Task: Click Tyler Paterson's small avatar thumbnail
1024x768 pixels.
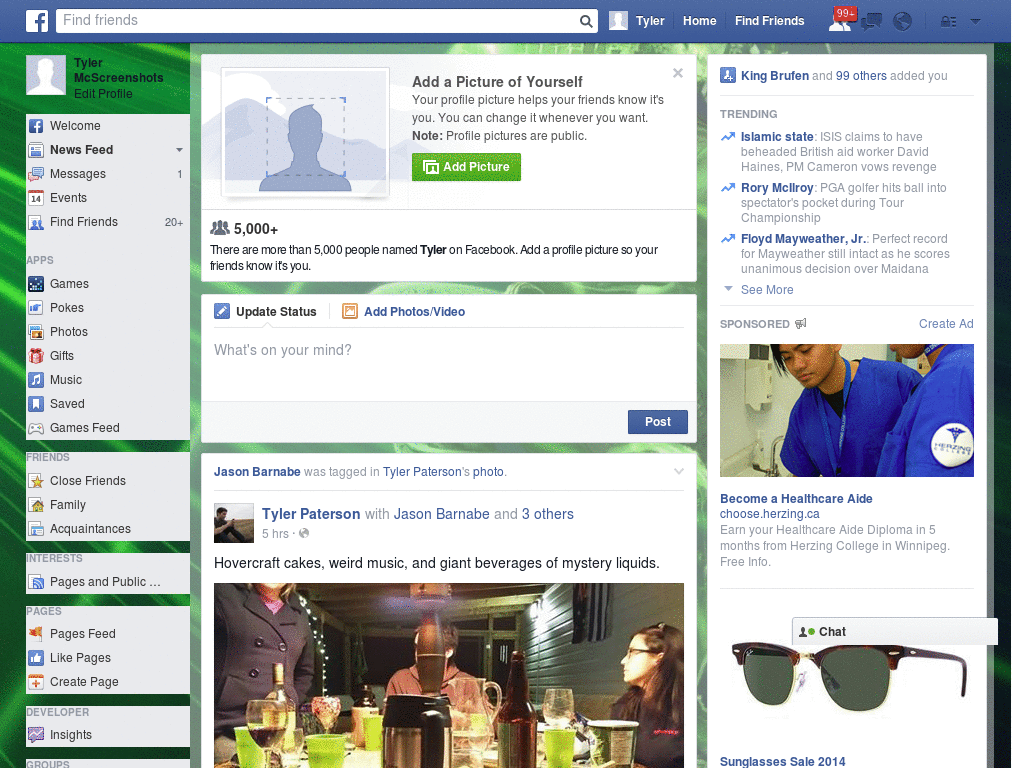Action: (234, 523)
